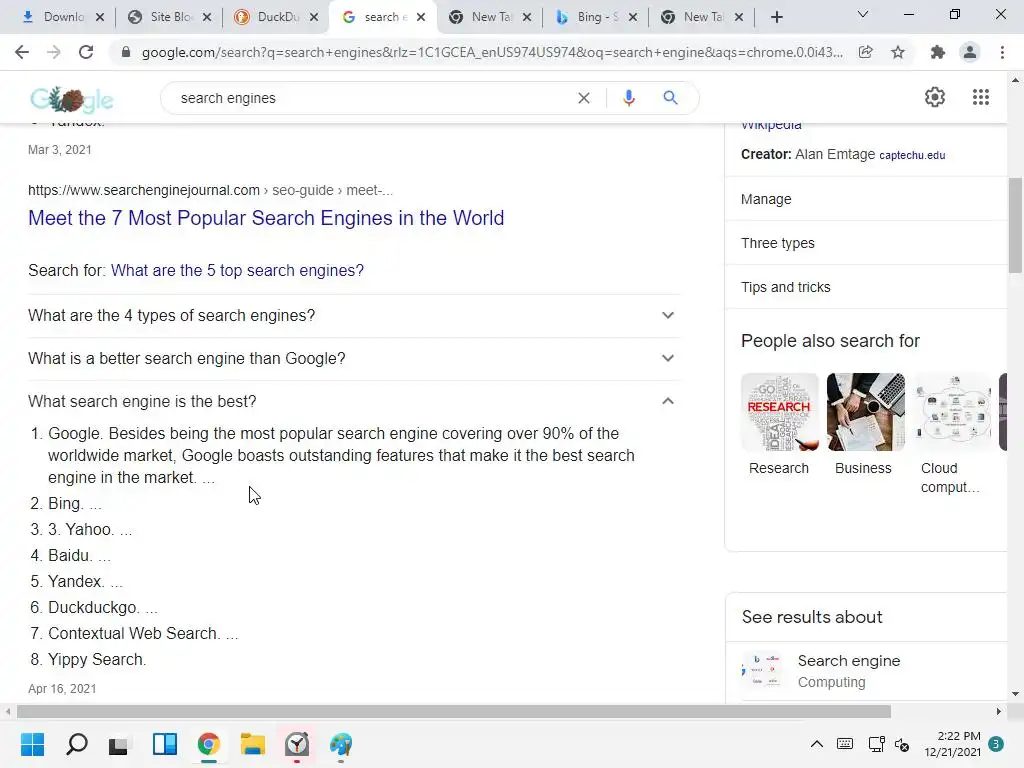The image size is (1024, 768).
Task: Click the Bing text in the answer list
Action: (64, 504)
